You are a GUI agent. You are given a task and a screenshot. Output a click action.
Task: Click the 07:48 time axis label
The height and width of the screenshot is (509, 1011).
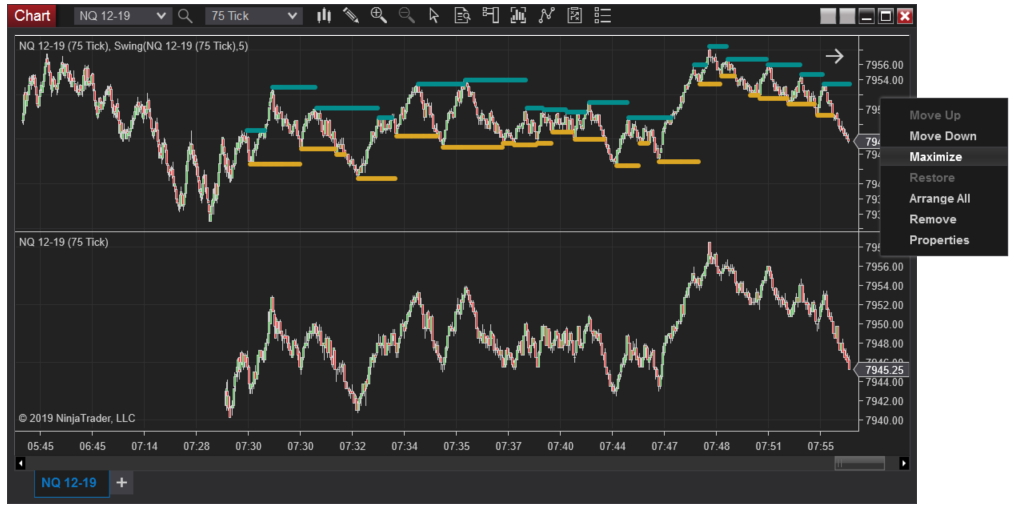[716, 446]
